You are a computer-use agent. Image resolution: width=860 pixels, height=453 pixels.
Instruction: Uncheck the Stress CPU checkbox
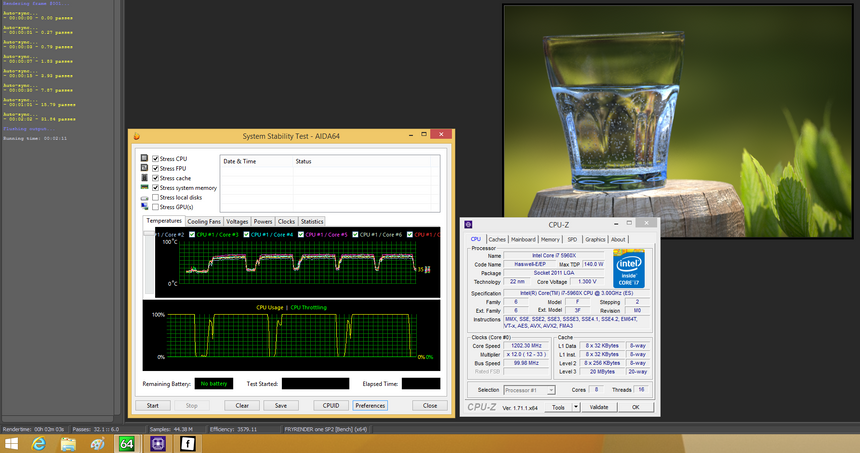(x=156, y=159)
